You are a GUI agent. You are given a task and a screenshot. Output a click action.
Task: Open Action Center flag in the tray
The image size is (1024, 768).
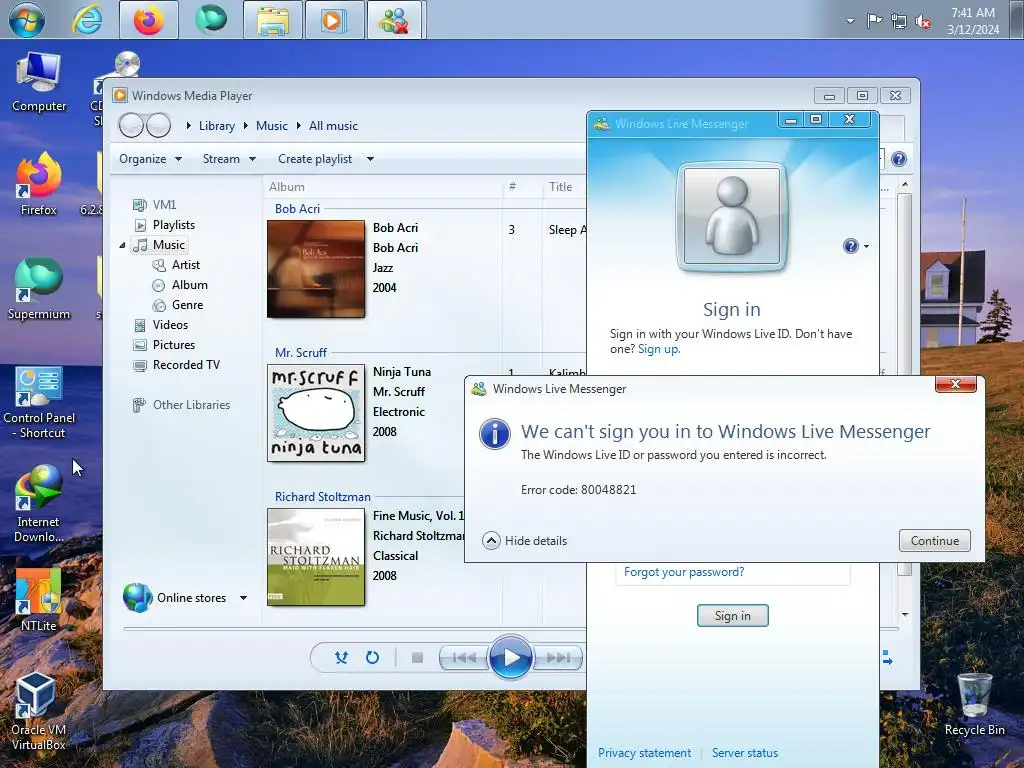point(874,21)
